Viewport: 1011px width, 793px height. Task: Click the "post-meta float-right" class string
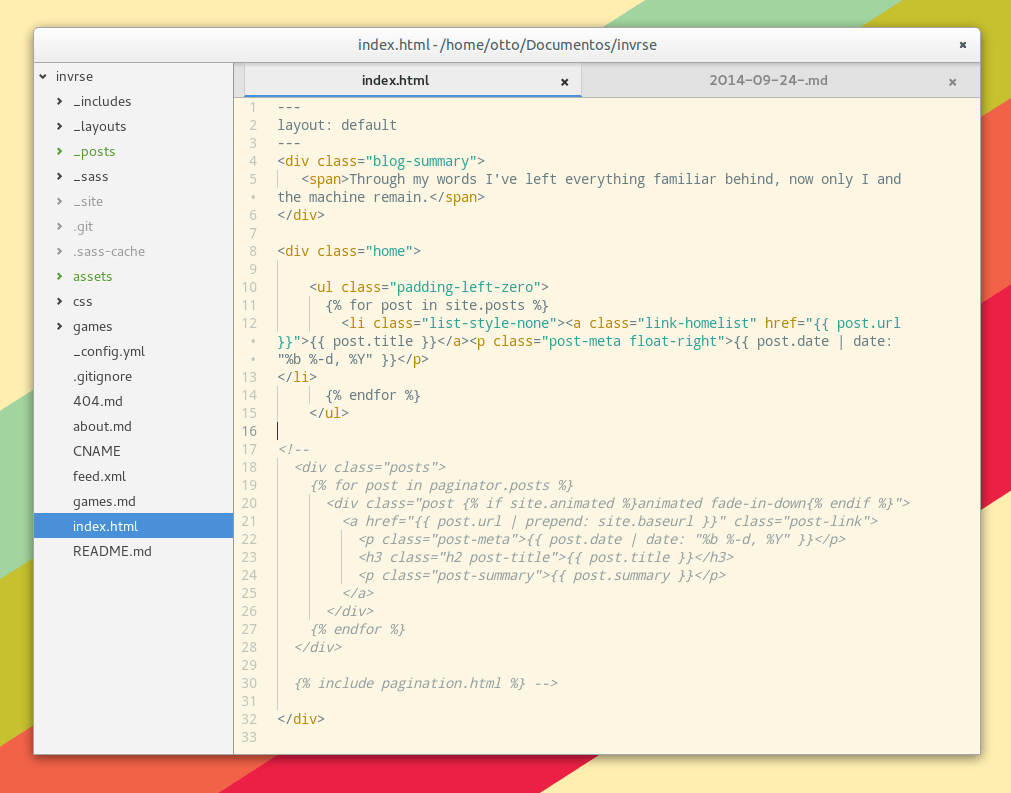click(x=633, y=341)
